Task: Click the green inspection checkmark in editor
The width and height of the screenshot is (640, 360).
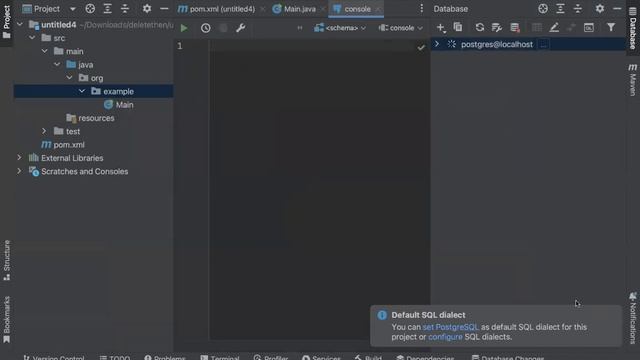Action: tap(421, 48)
